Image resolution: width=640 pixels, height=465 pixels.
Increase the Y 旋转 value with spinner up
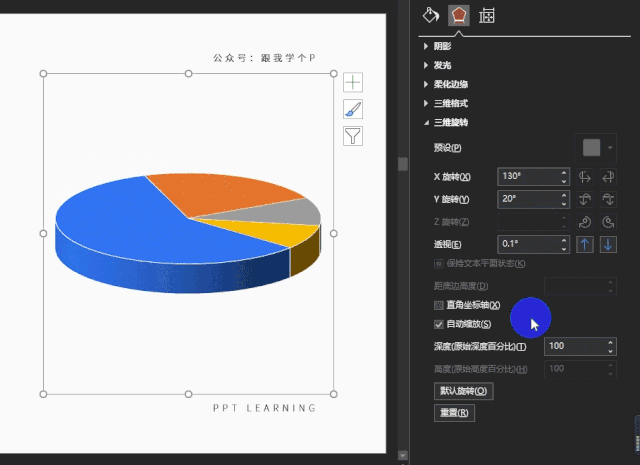coord(564,195)
